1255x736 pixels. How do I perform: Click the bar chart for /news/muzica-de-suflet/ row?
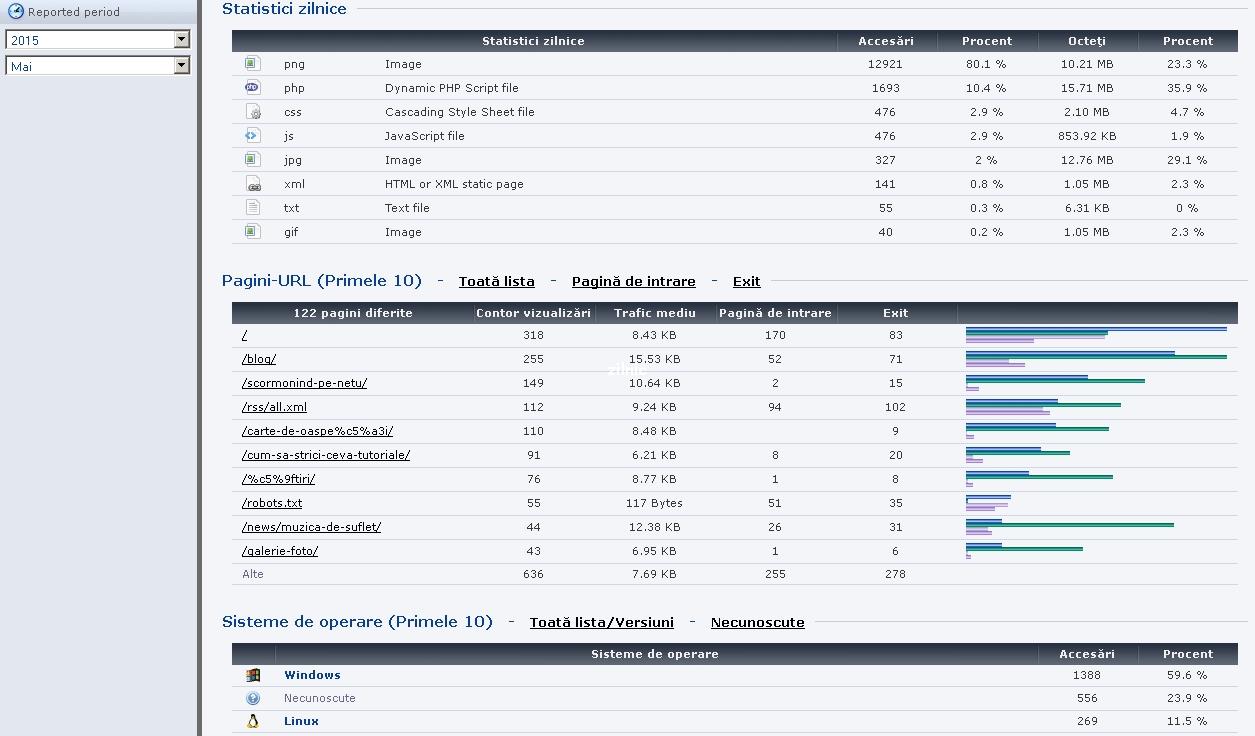coord(1070,527)
